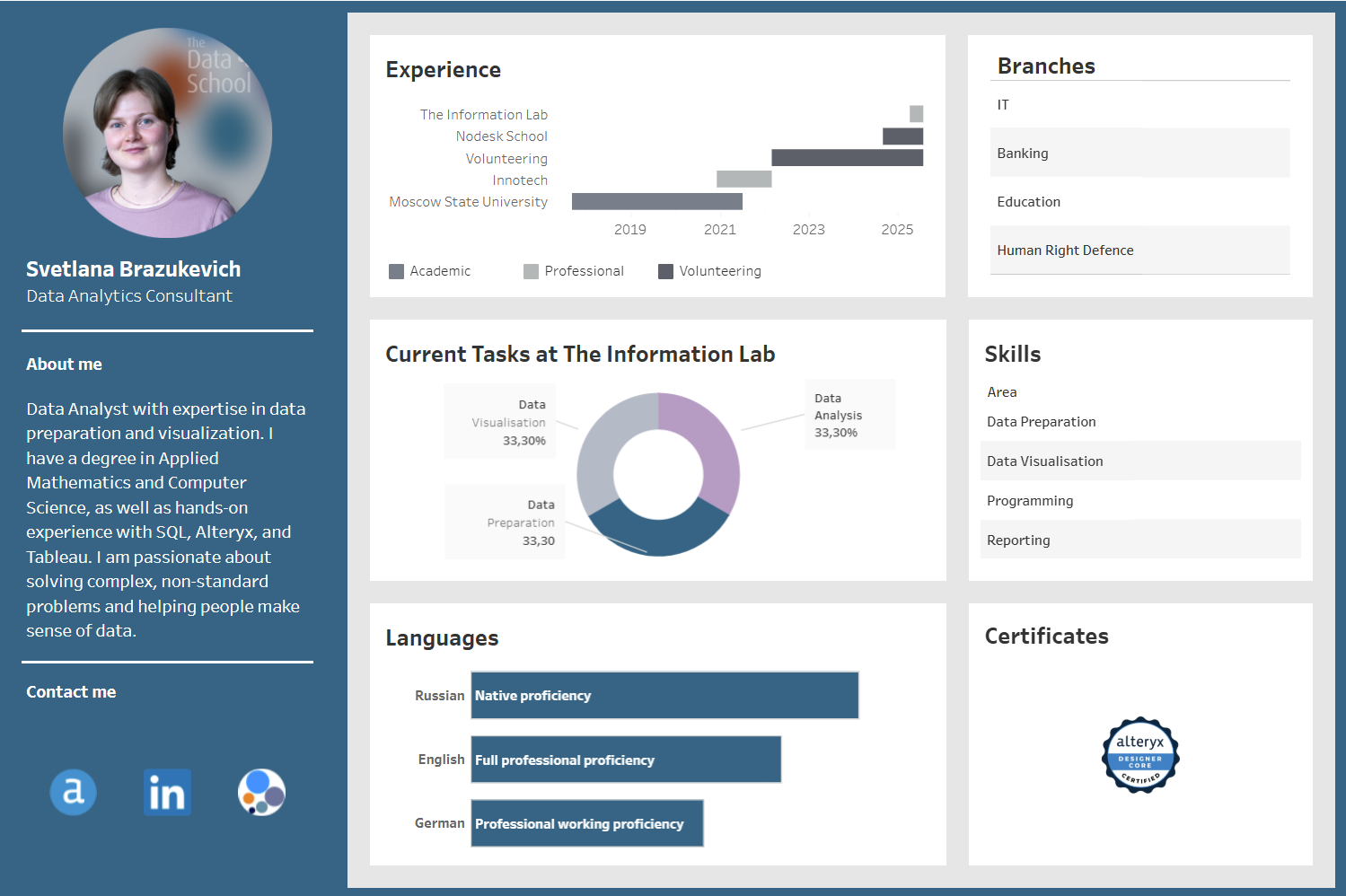This screenshot has width=1346, height=896.
Task: Click the Alteryx Designer Core certificate badge
Action: 1140,754
